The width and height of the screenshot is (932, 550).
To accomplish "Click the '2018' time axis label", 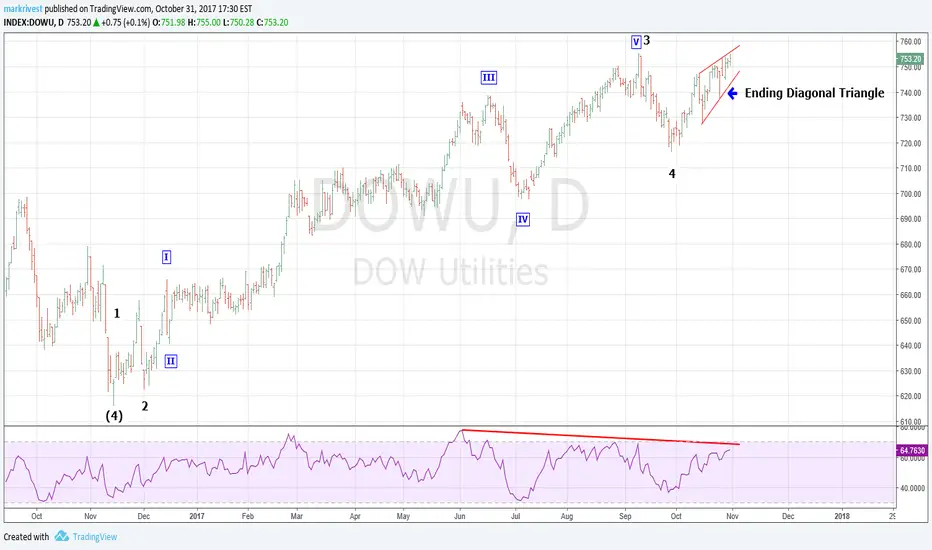I will pos(842,516).
